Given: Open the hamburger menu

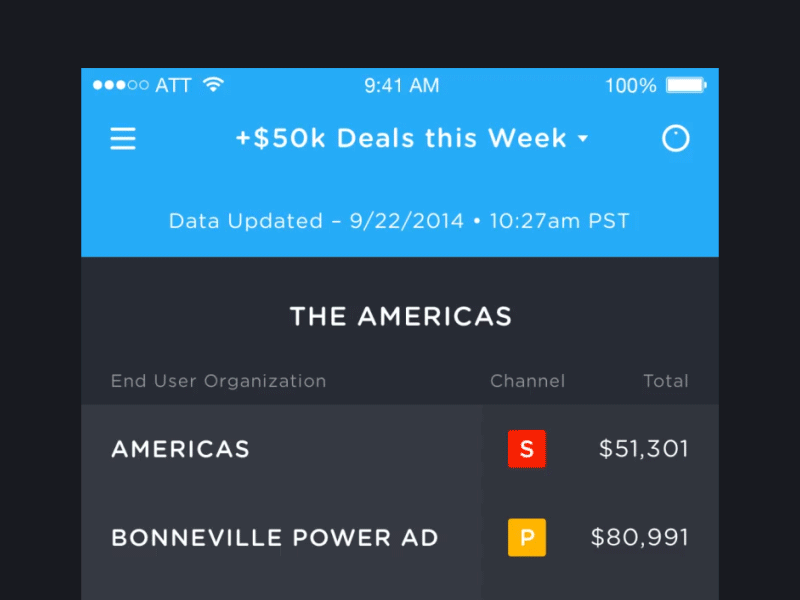Looking at the screenshot, I should pos(123,139).
